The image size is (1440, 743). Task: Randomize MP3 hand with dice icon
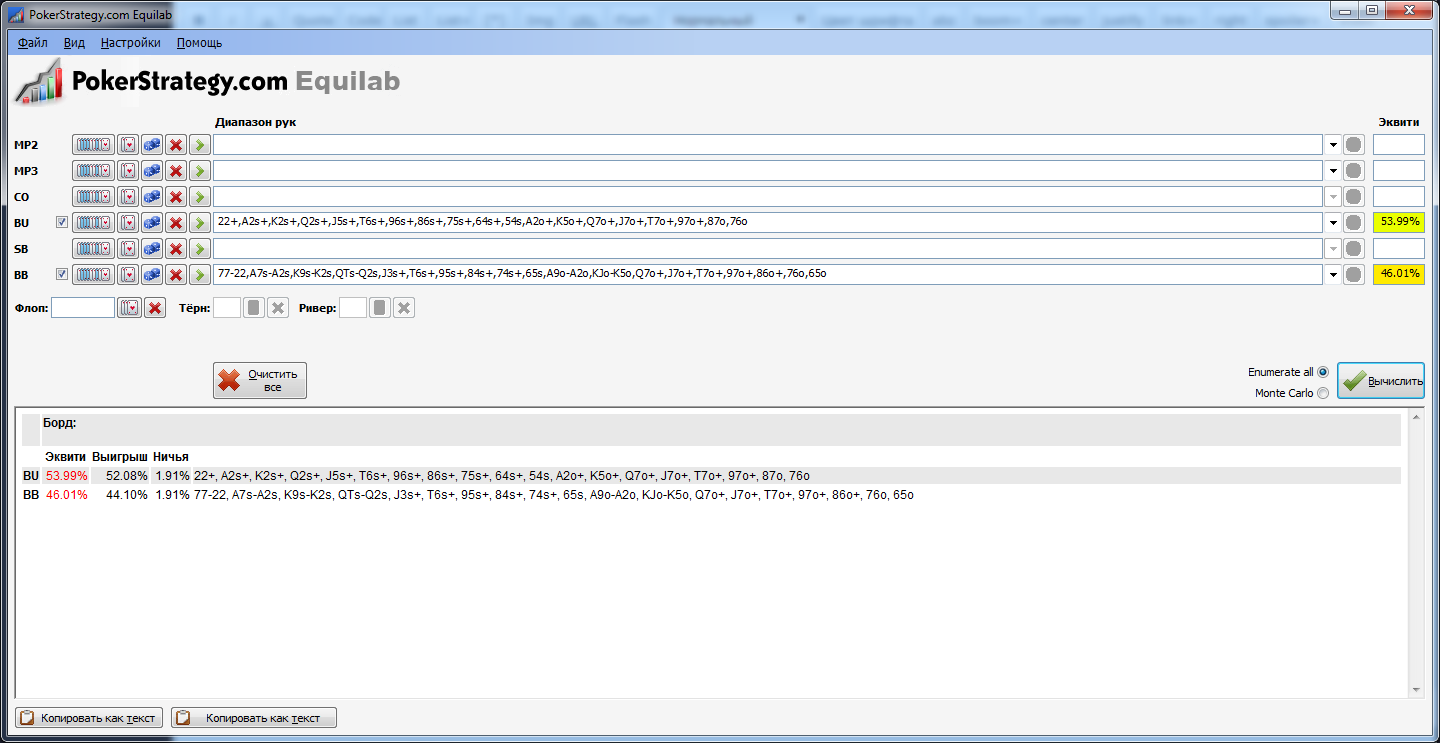click(152, 171)
